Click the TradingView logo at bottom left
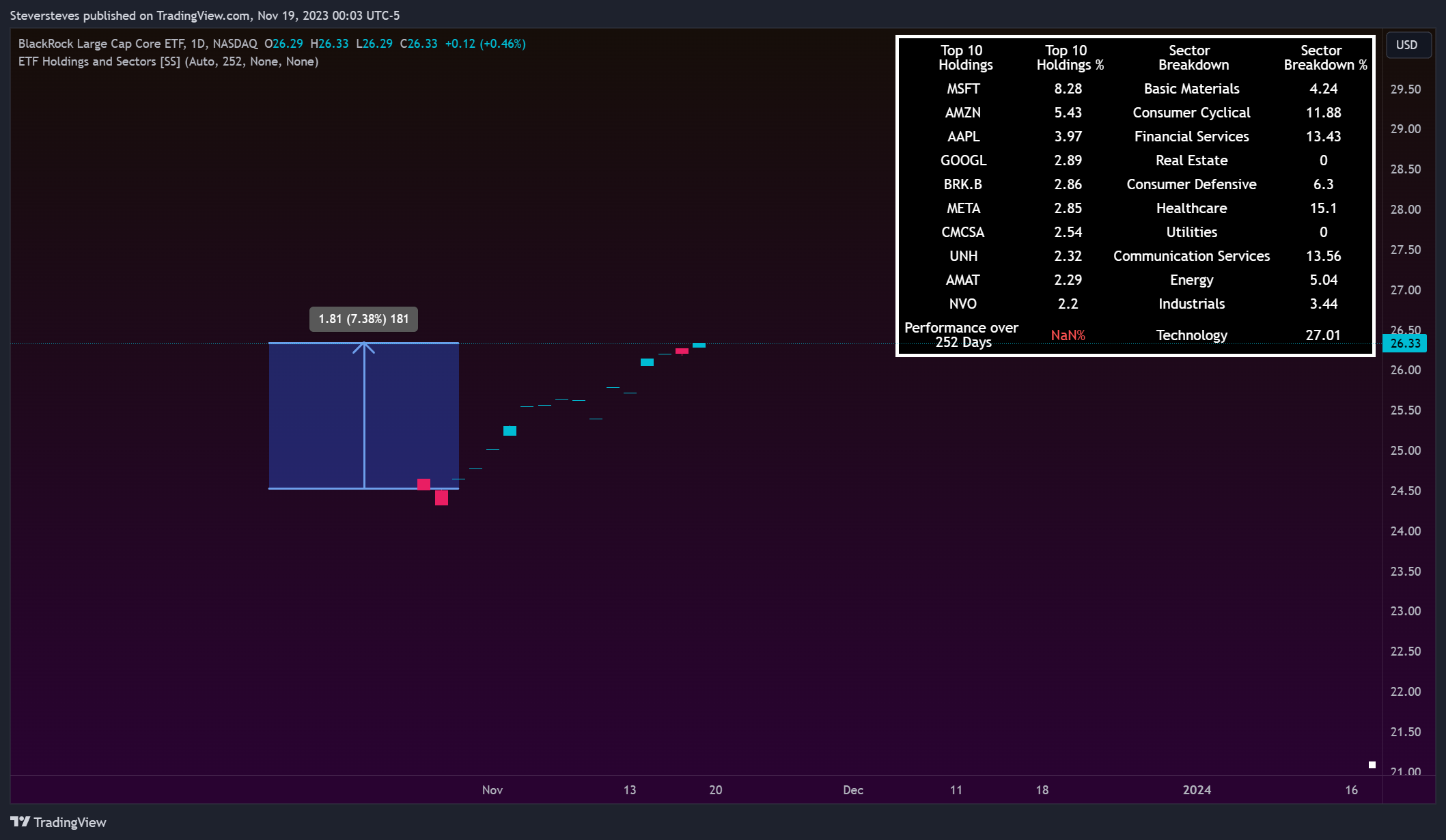The width and height of the screenshot is (1446, 840). (58, 822)
